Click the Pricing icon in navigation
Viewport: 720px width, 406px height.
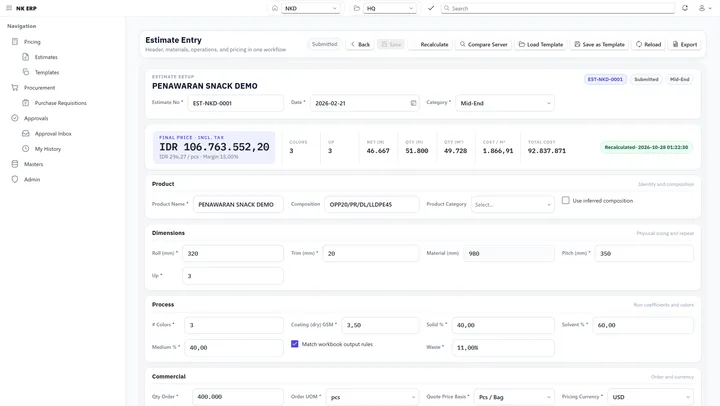pos(15,41)
